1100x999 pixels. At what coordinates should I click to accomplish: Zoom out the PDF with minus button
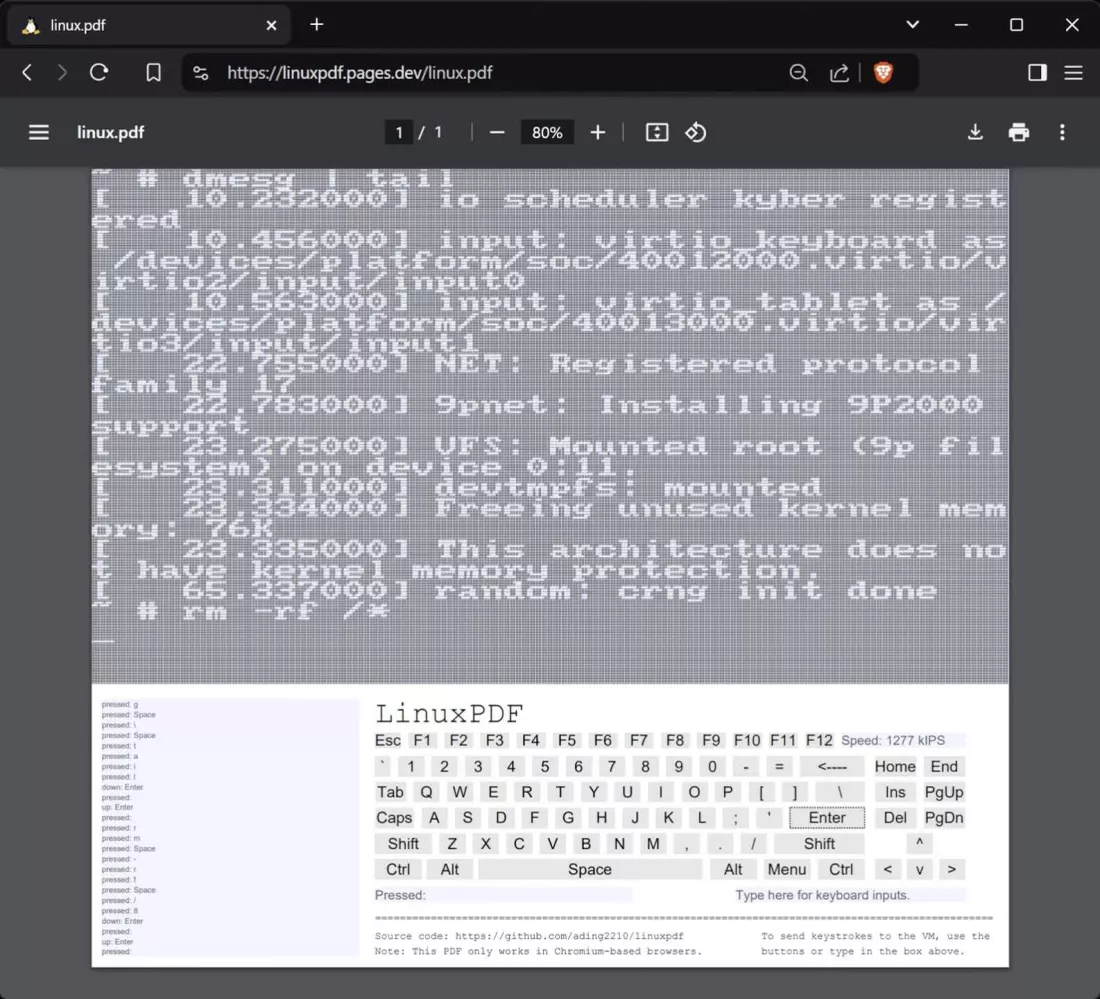coord(497,133)
